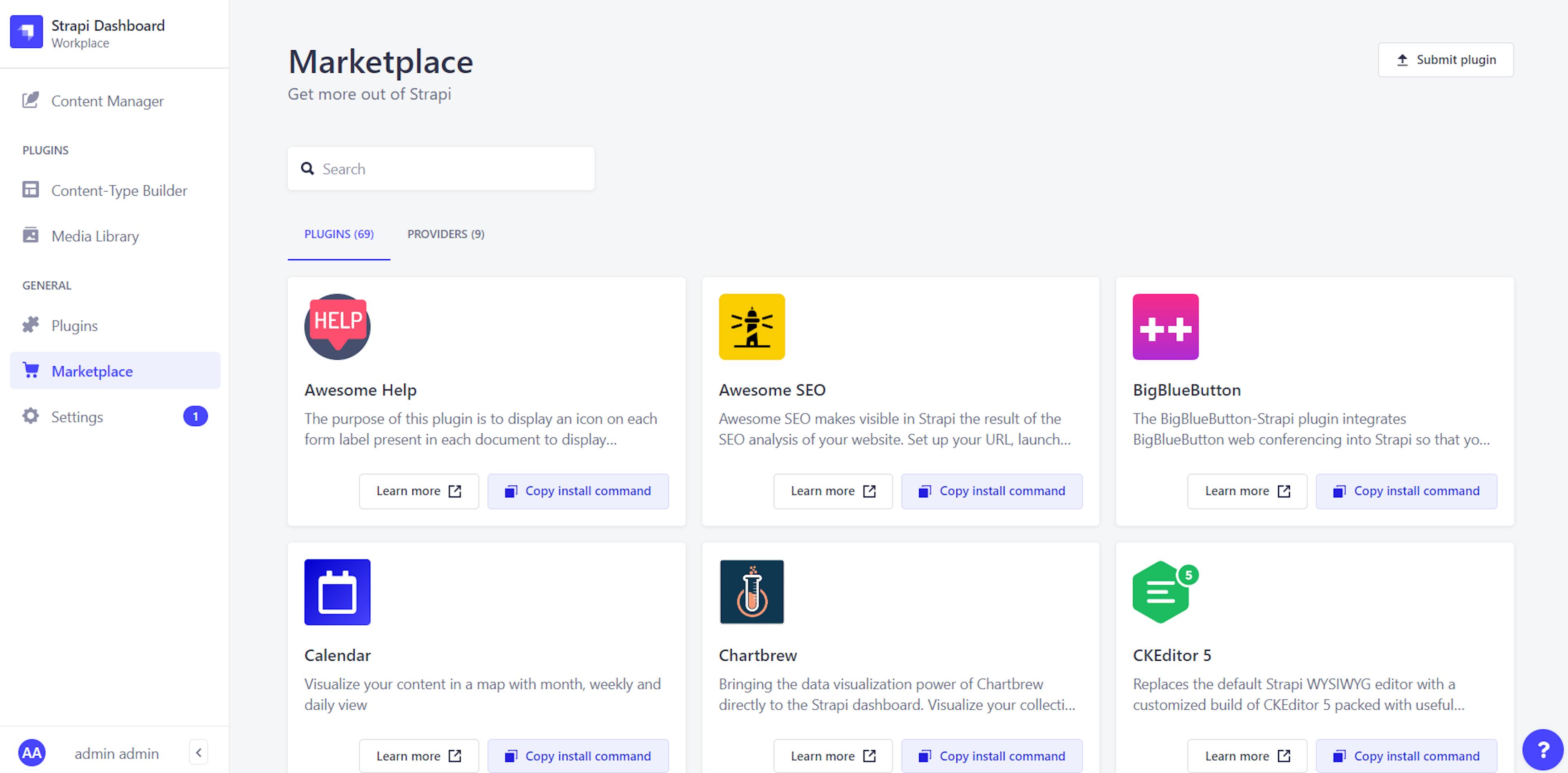Click the AA user avatar
Image resolution: width=1568 pixels, height=773 pixels.
(x=32, y=753)
